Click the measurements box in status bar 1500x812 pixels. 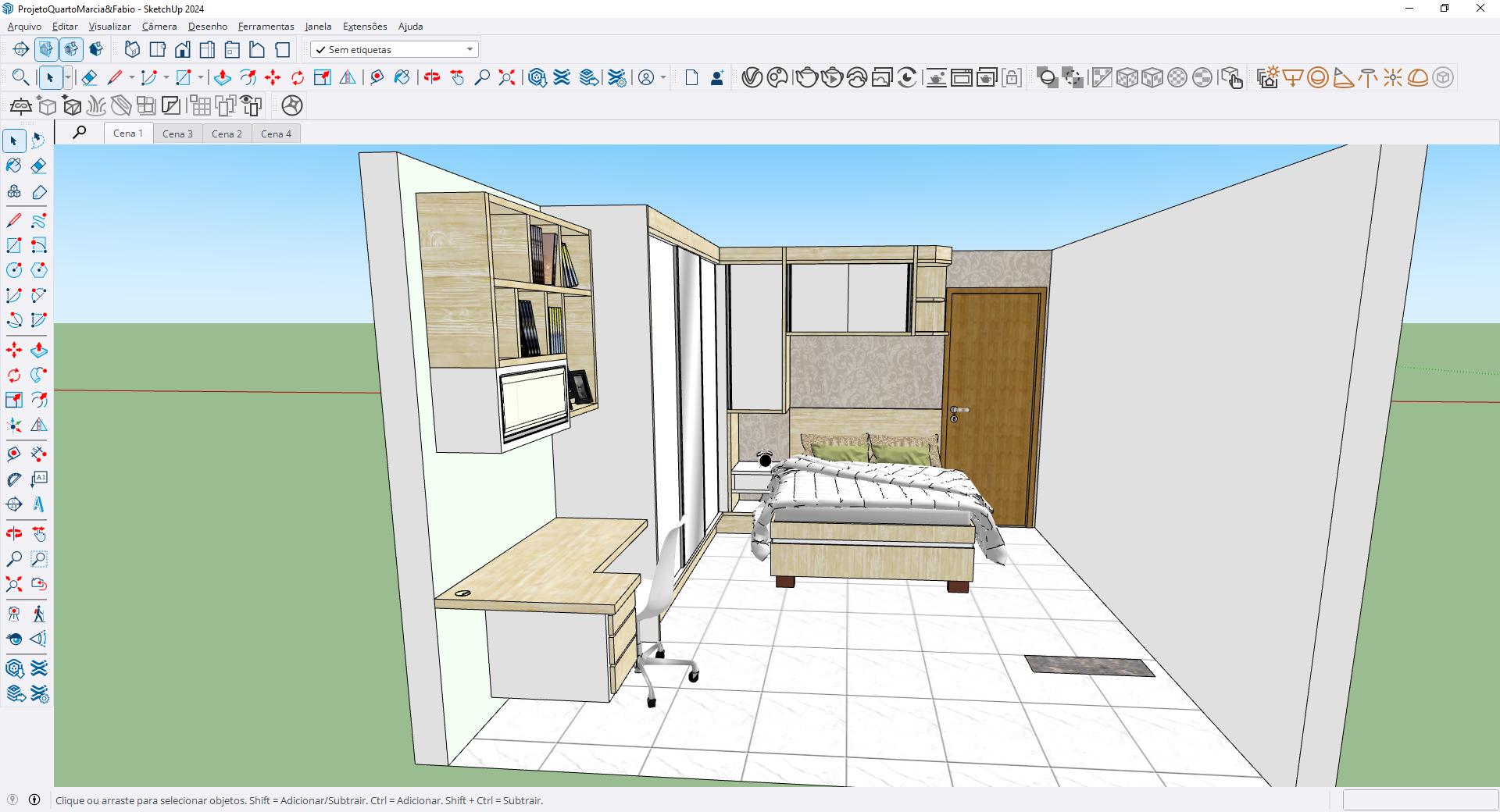coord(1418,800)
